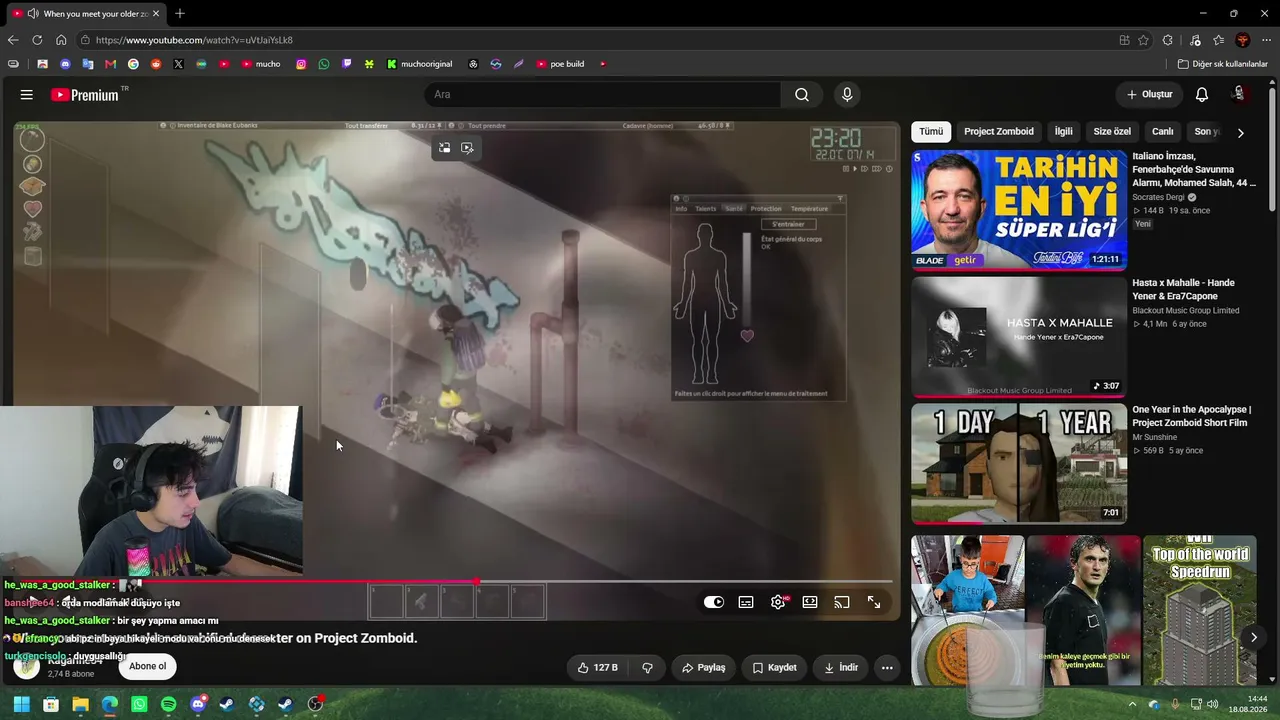This screenshot has width=1280, height=720.
Task: Turn on subtitles in the player
Action: tap(746, 602)
